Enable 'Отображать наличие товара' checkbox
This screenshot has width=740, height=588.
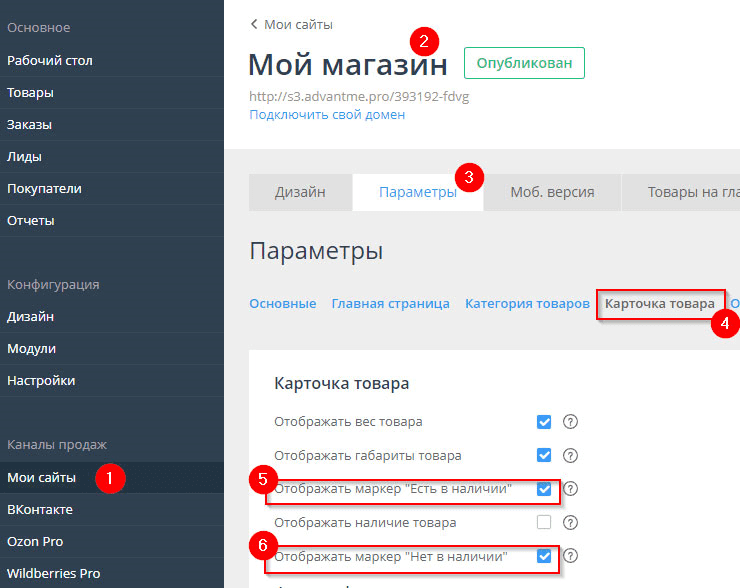(544, 522)
